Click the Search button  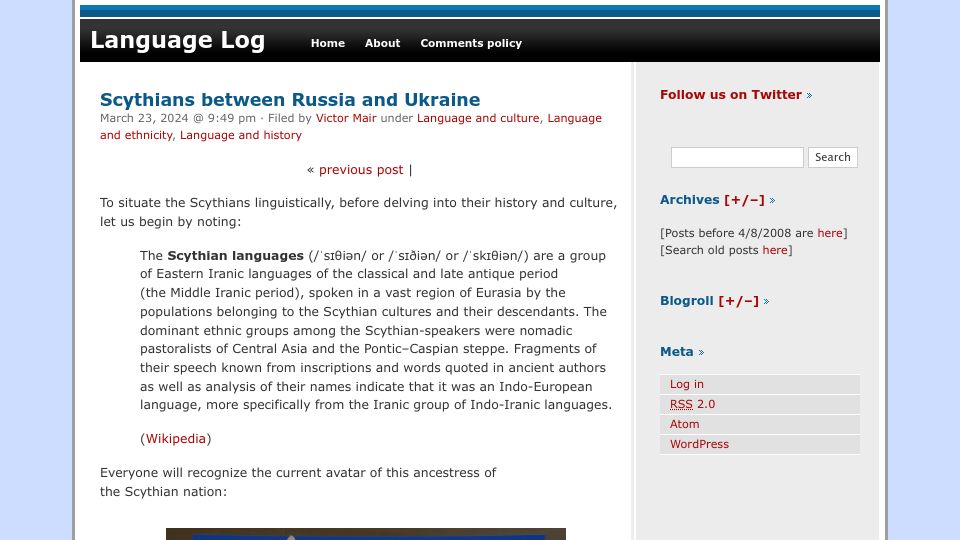point(833,157)
